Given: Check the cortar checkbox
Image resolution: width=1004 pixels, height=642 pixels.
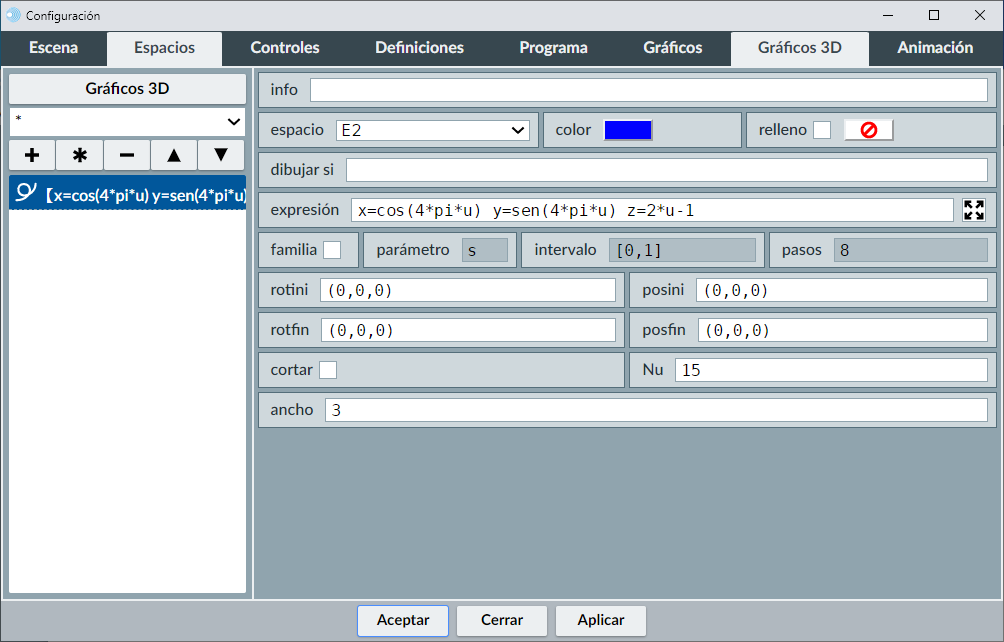Looking at the screenshot, I should (x=328, y=370).
